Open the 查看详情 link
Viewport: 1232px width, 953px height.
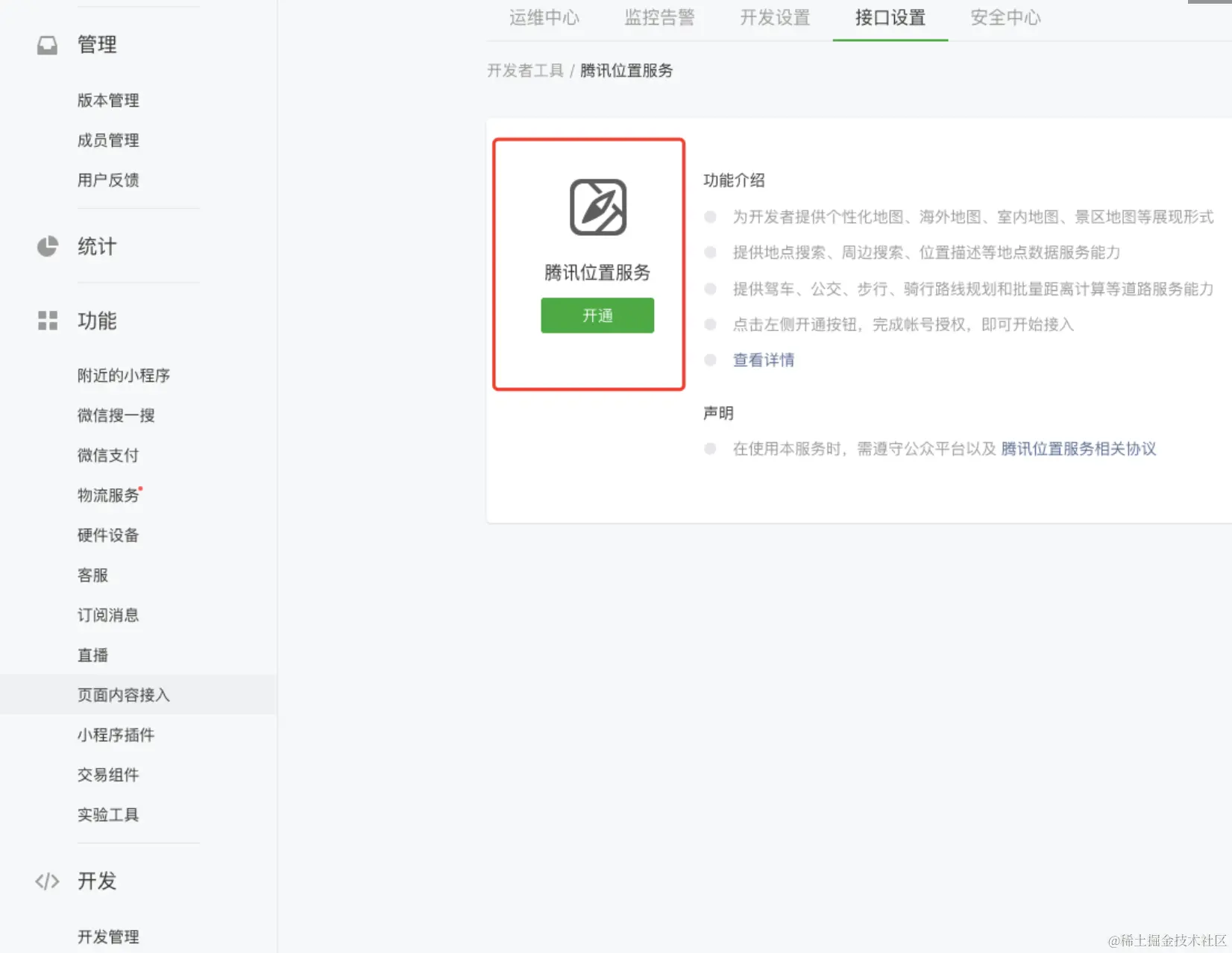click(x=764, y=360)
